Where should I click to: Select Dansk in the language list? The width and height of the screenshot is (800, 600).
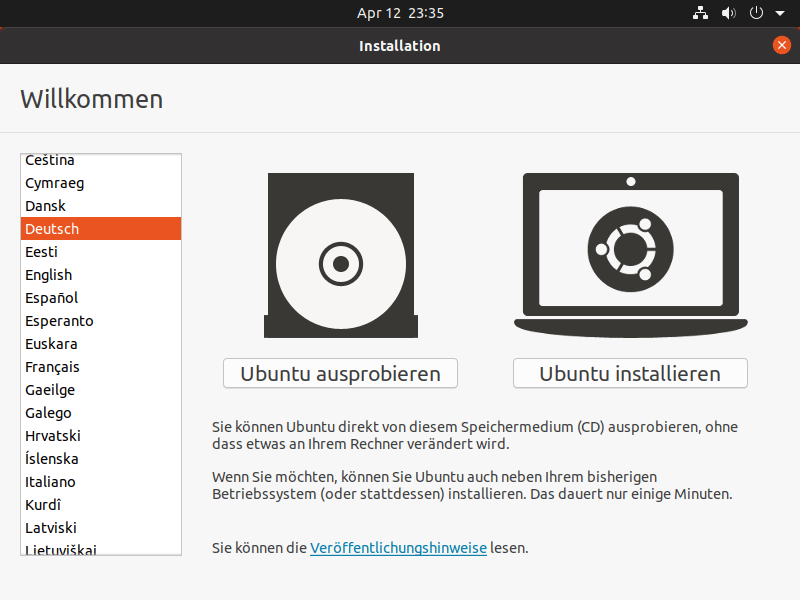46,206
